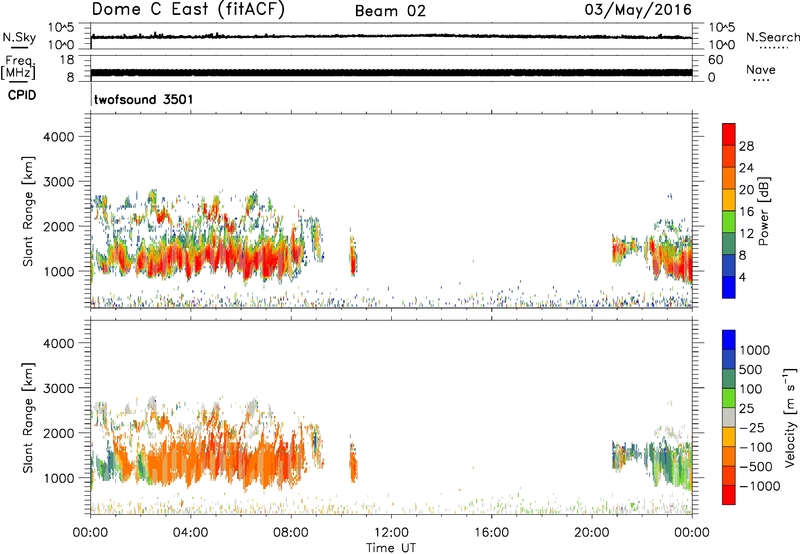Image resolution: width=800 pixels, height=554 pixels.
Task: Click the isolated 10:30 UT echo in velocity panel
Action: (x=353, y=463)
